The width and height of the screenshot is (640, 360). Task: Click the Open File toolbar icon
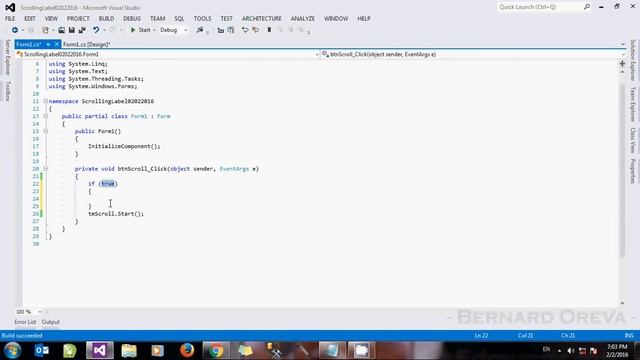tap(61, 30)
